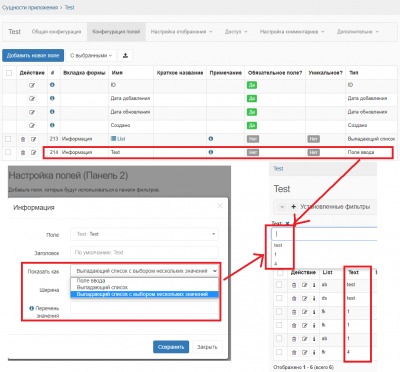
Task: Focus the Перечень значений input field
Action: (144, 308)
